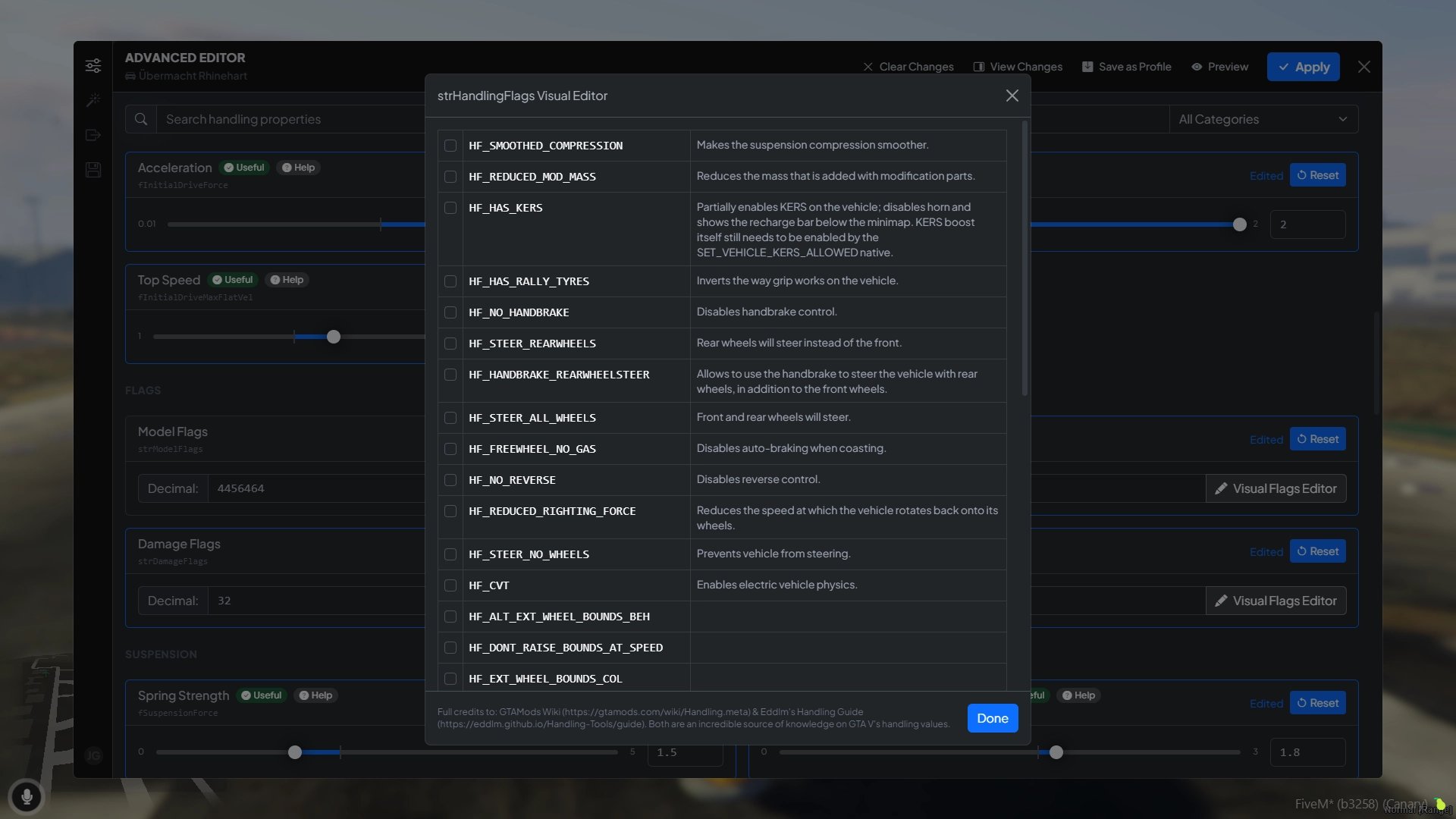Apply the handling changes
The height and width of the screenshot is (819, 1456).
1303,67
